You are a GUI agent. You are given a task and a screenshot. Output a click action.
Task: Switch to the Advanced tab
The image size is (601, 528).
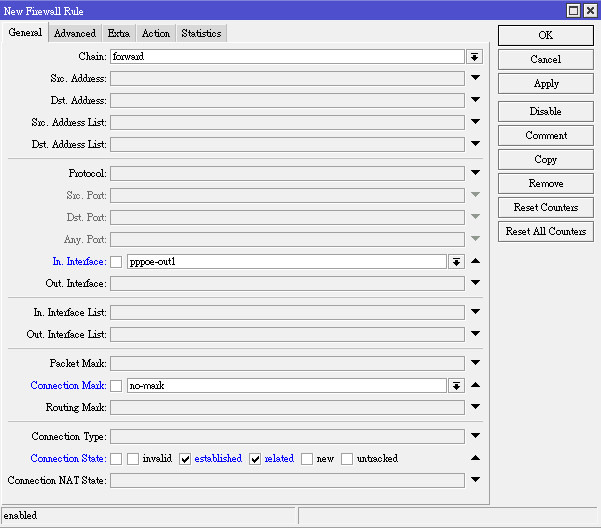coord(75,34)
